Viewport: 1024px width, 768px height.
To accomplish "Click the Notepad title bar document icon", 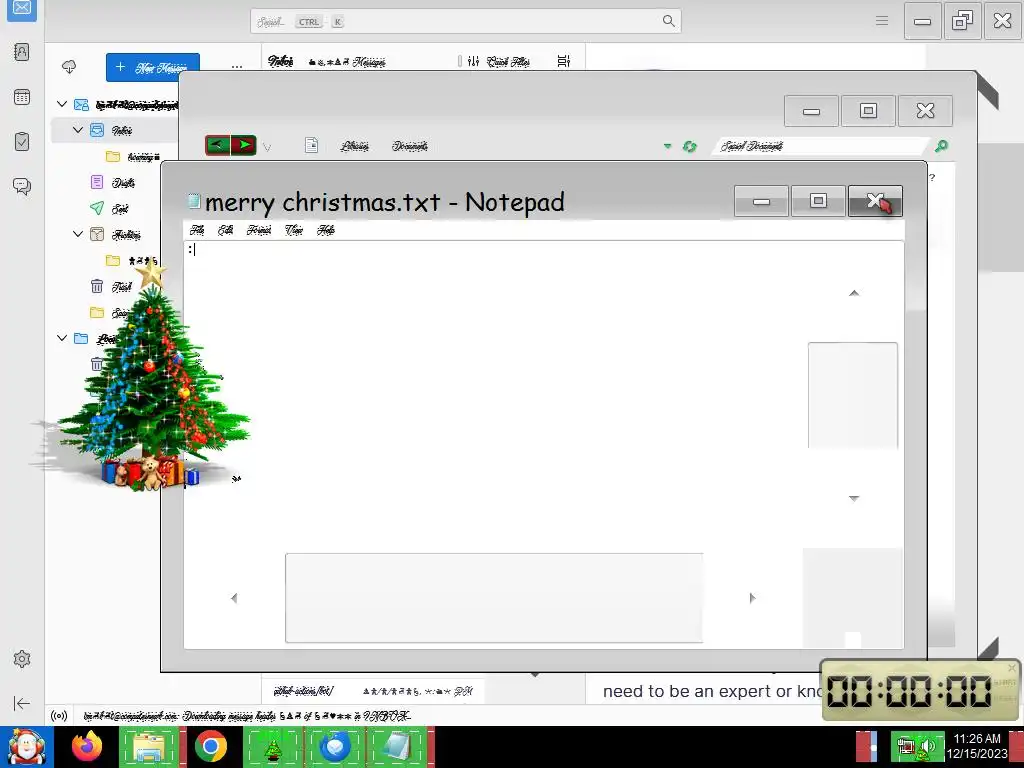I will (x=193, y=201).
